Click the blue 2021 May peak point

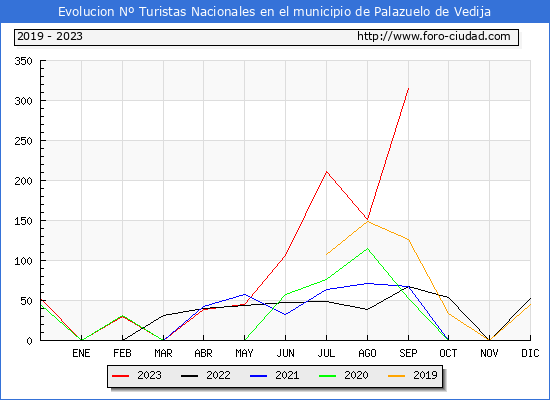click(244, 294)
